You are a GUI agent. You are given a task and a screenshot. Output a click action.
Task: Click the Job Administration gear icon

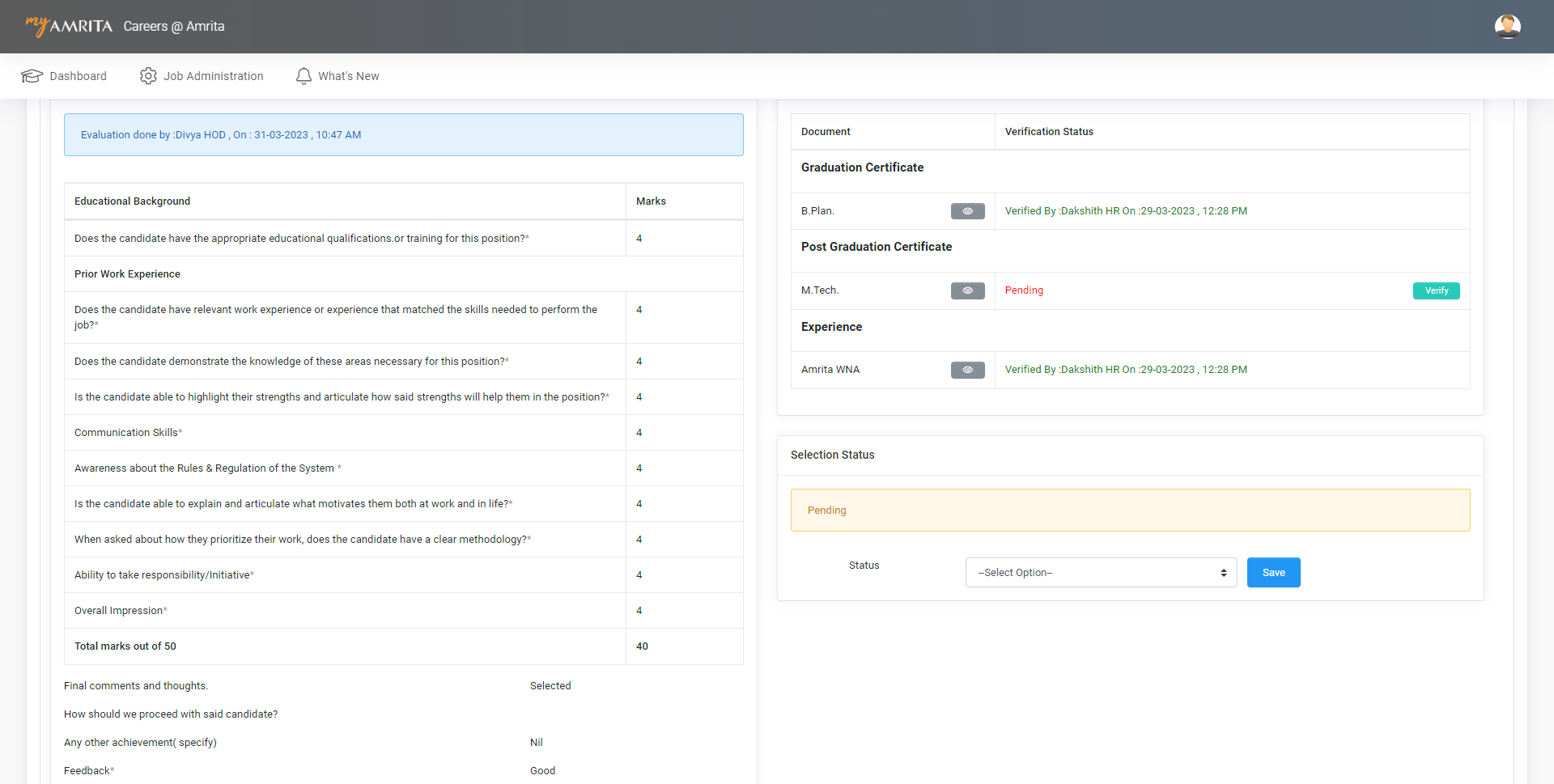(x=148, y=76)
